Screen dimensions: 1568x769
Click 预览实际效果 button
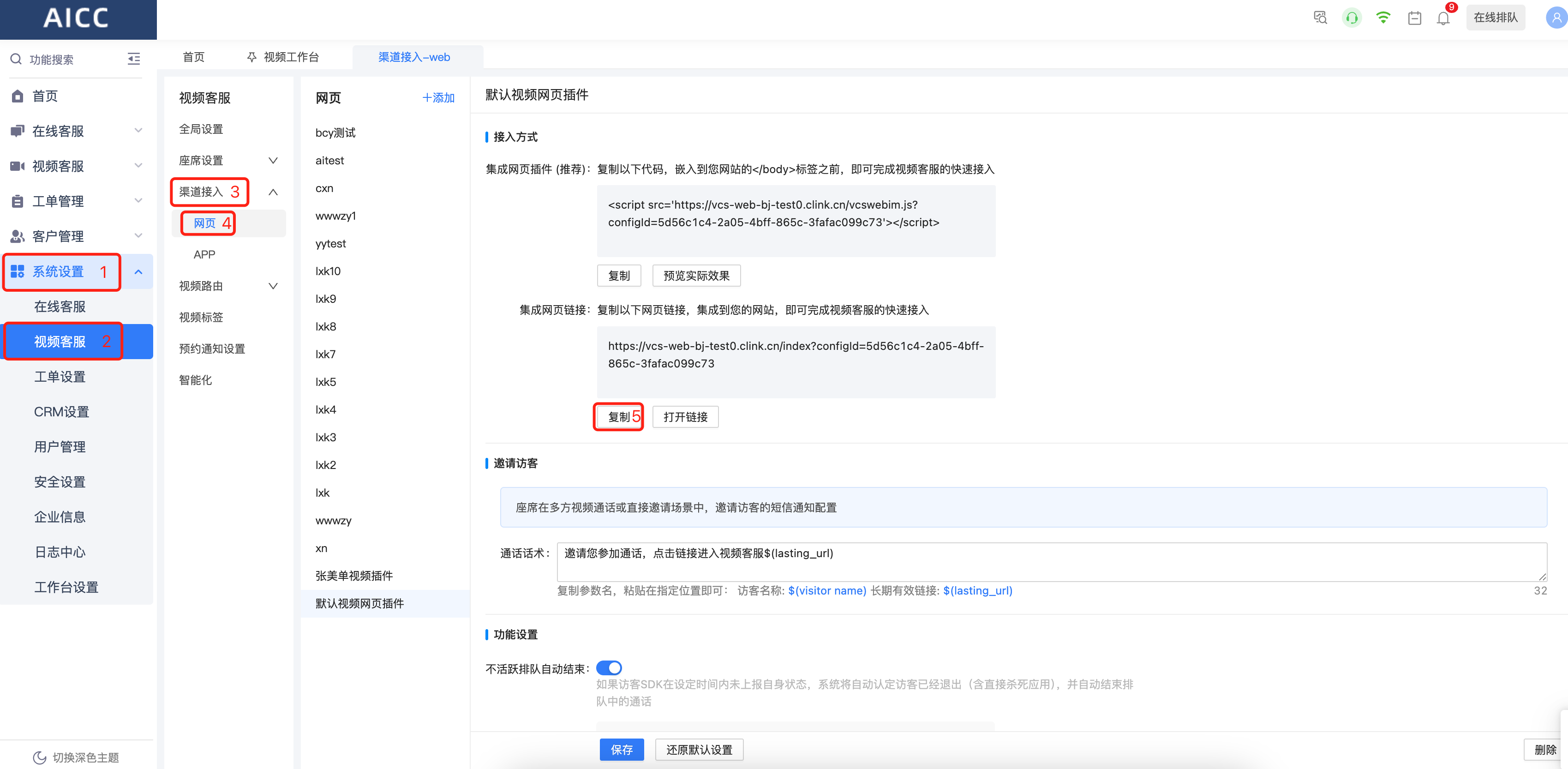pos(696,276)
